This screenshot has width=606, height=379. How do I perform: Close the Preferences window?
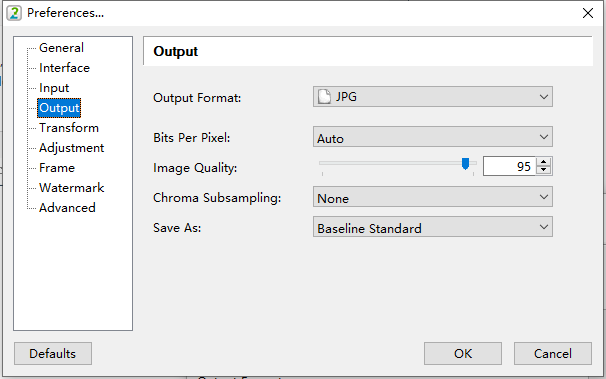[587, 13]
